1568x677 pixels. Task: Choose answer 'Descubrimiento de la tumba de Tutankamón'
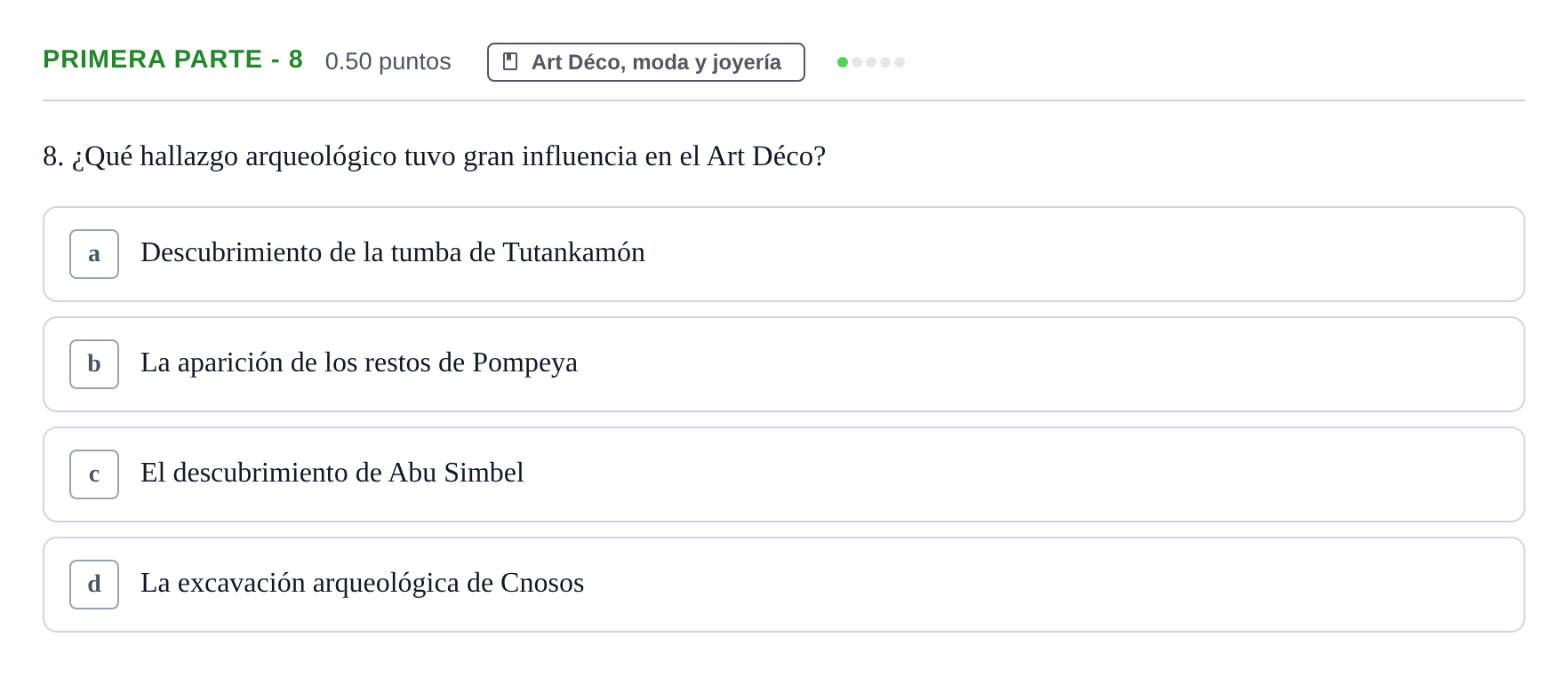(784, 254)
